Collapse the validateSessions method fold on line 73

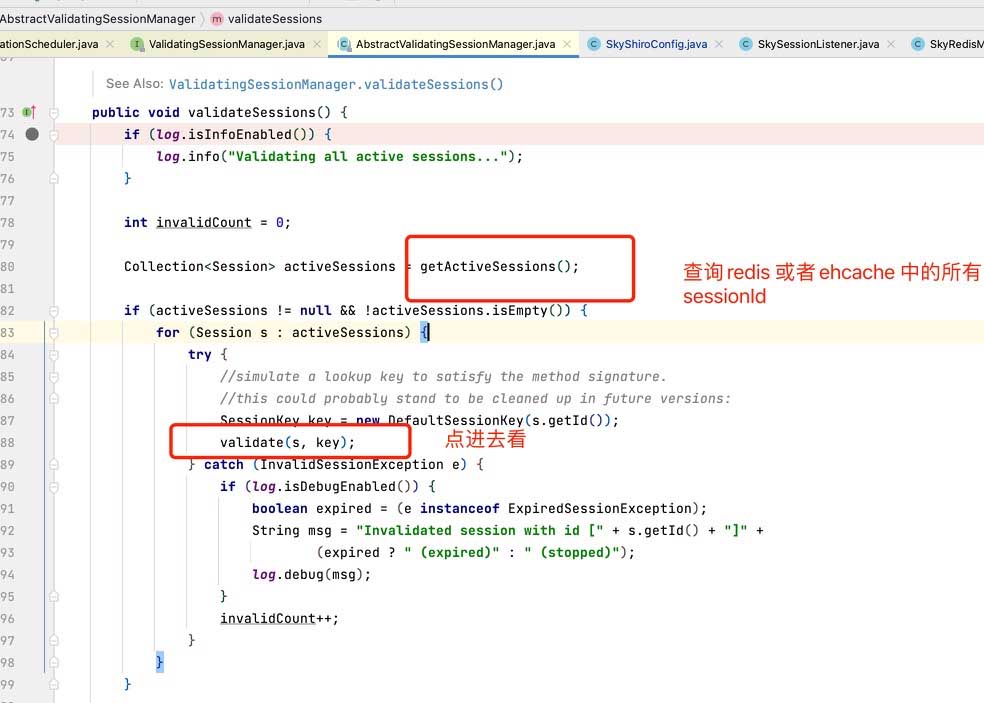54,113
